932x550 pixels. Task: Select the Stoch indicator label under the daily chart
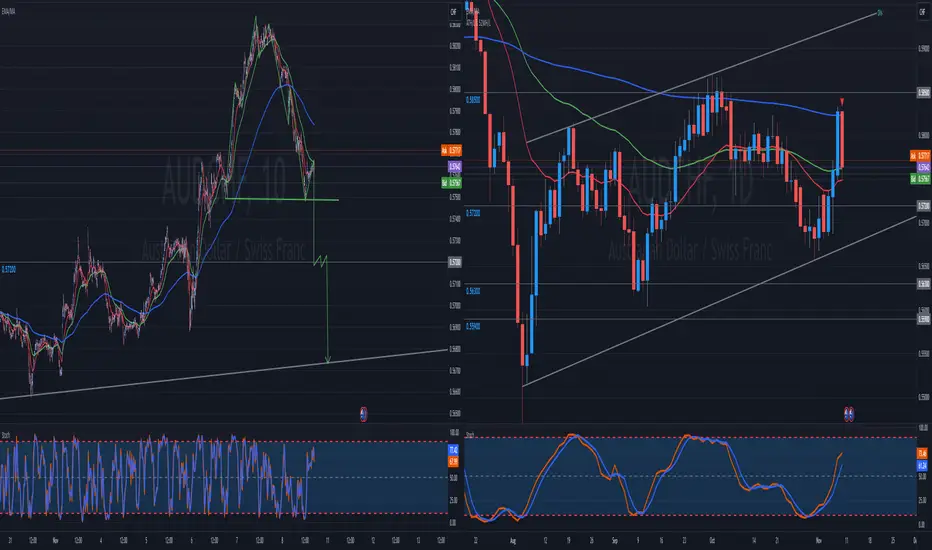point(470,435)
